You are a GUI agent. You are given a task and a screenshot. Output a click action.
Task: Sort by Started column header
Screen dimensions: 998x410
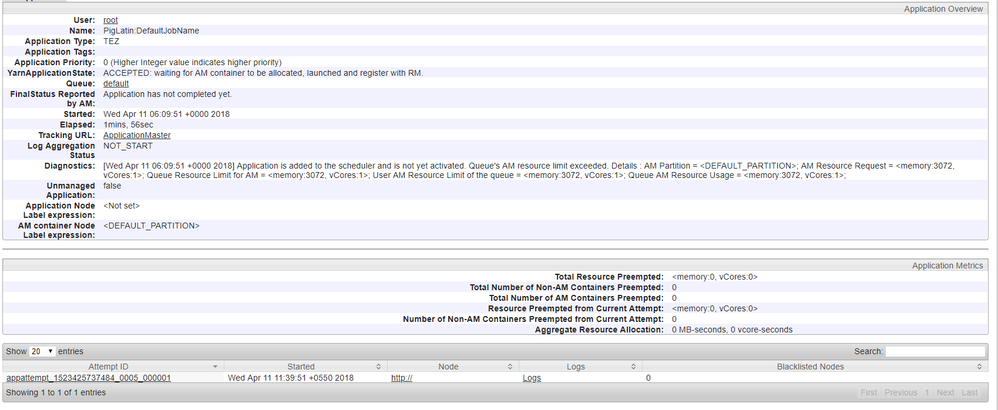305,367
